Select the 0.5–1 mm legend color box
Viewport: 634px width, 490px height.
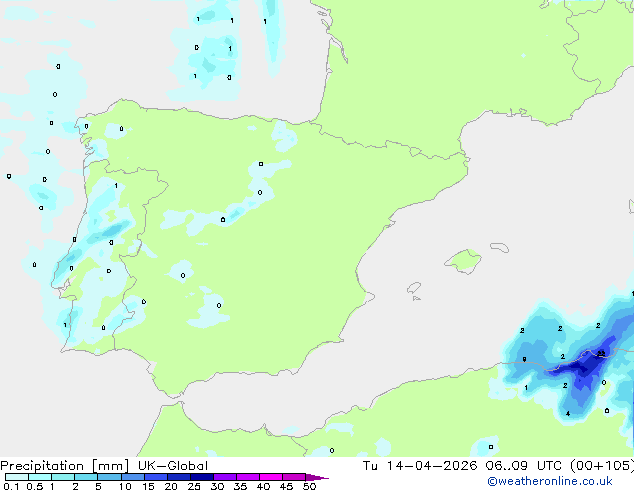click(40, 477)
